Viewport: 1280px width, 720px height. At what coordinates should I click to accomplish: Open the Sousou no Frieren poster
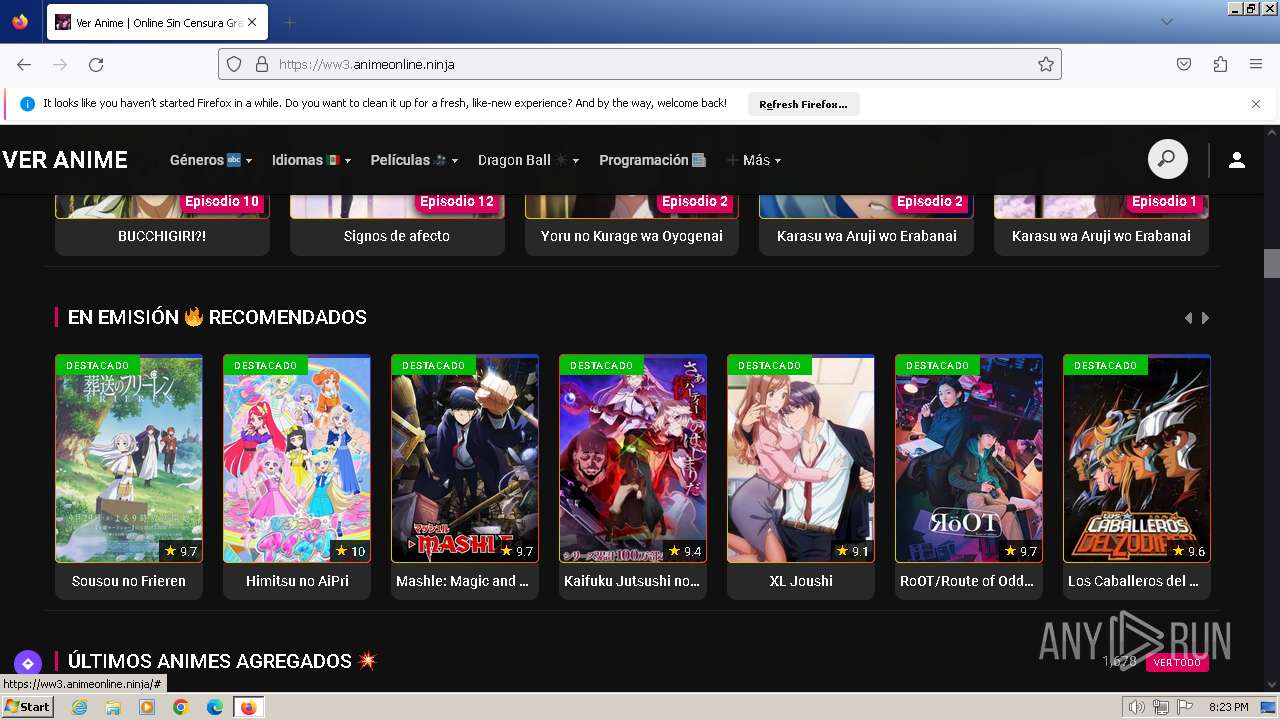coord(129,458)
